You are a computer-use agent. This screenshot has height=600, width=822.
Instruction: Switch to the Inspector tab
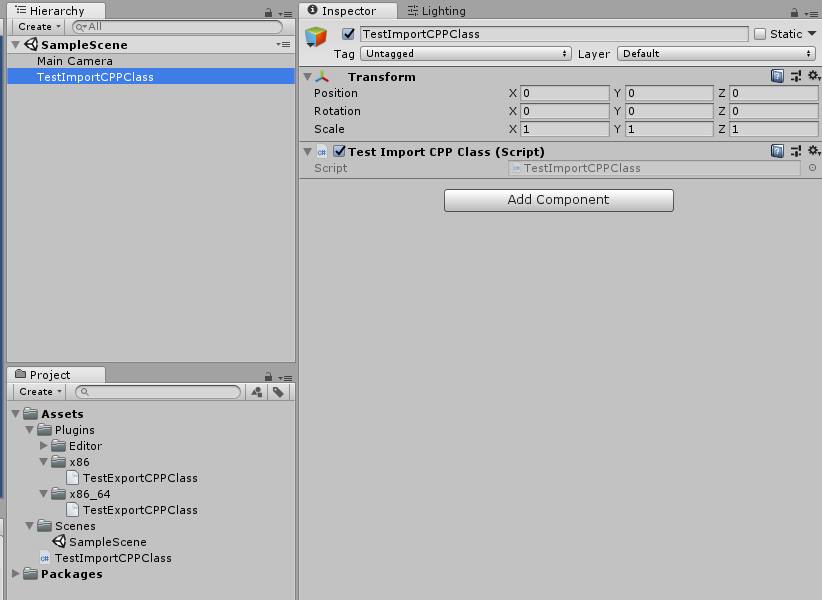coord(348,11)
